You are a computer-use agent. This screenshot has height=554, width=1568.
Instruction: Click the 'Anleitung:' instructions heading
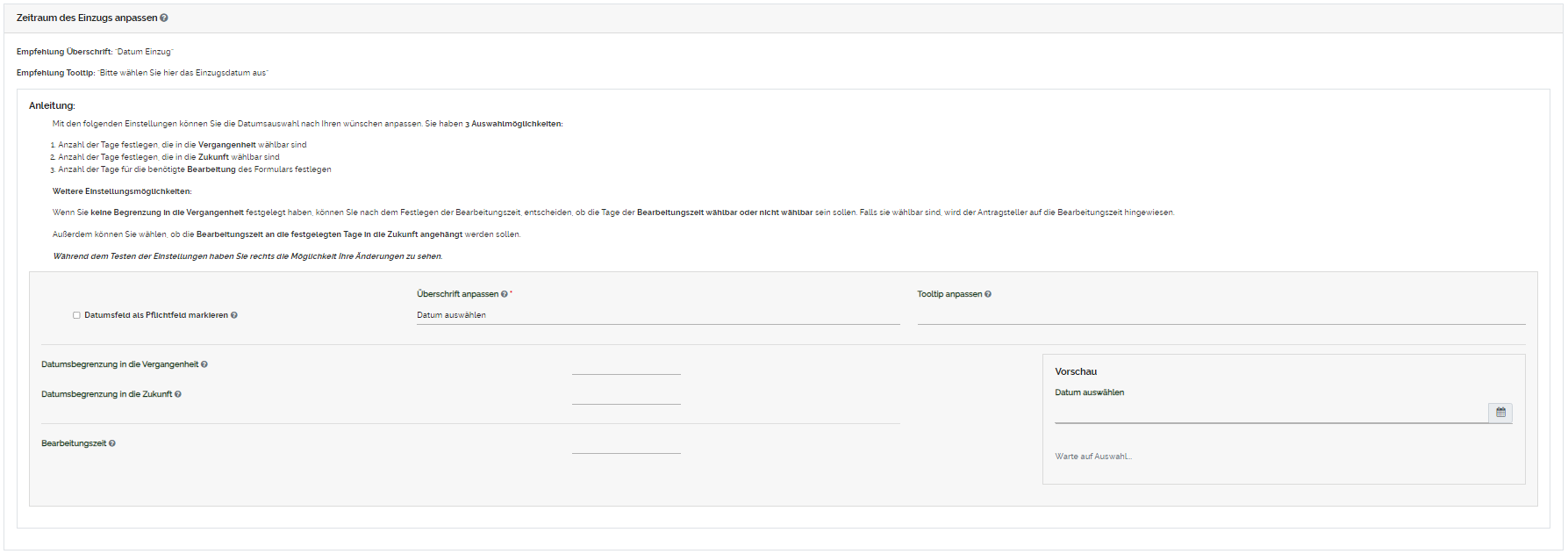pyautogui.click(x=52, y=105)
